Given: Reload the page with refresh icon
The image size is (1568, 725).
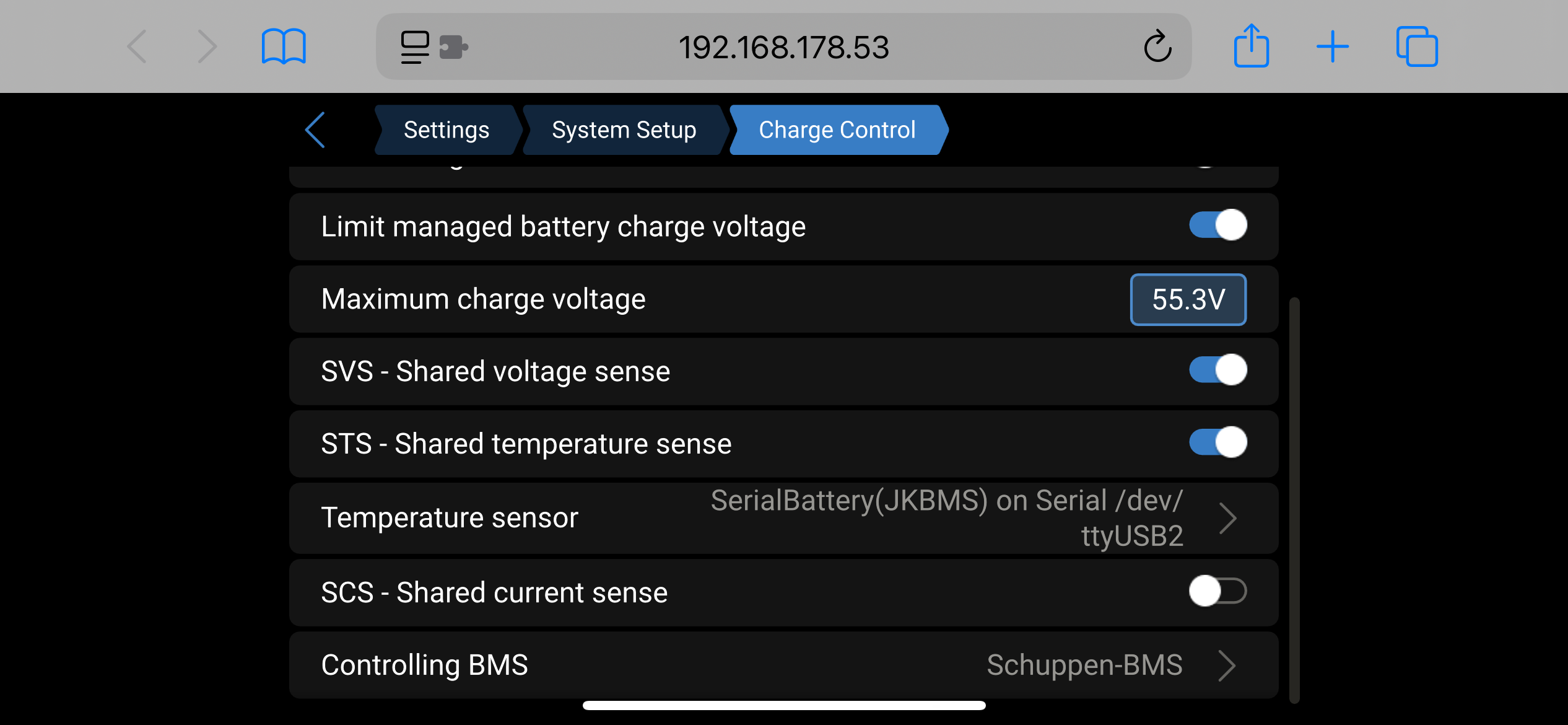Looking at the screenshot, I should pos(1157,46).
